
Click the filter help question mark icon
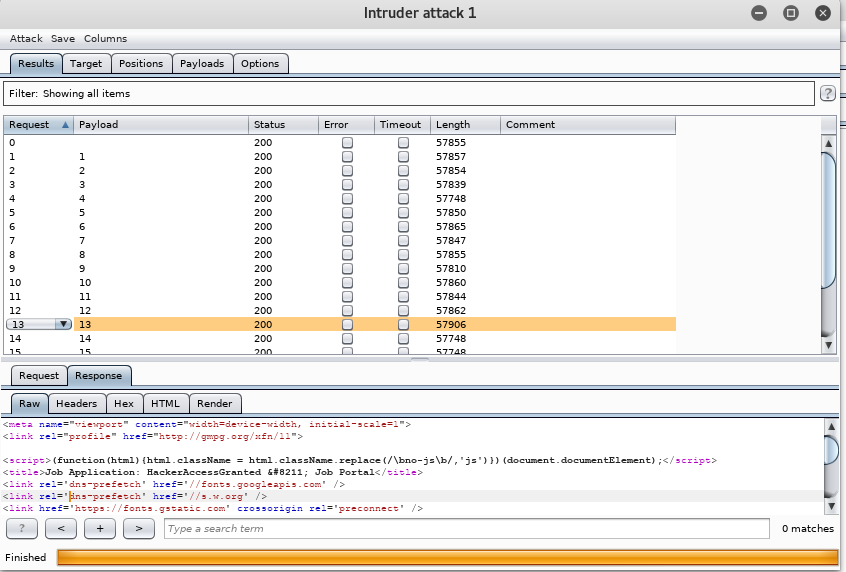tap(828, 93)
